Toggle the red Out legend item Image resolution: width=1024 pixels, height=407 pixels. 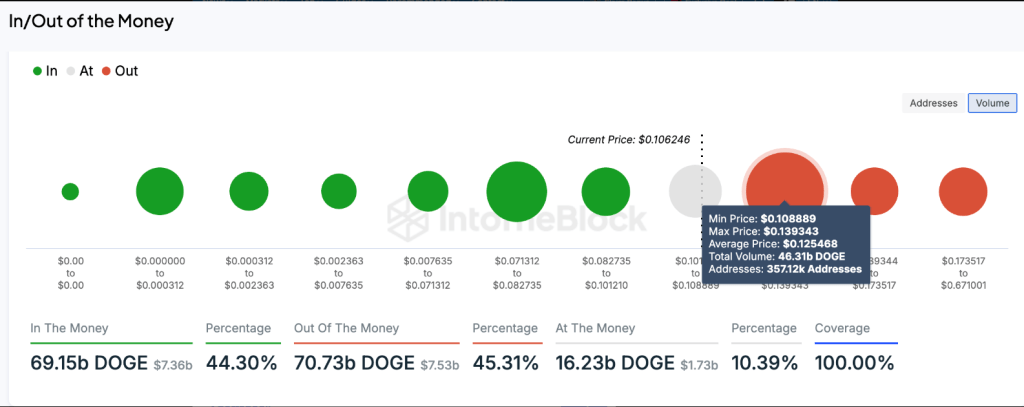point(120,71)
